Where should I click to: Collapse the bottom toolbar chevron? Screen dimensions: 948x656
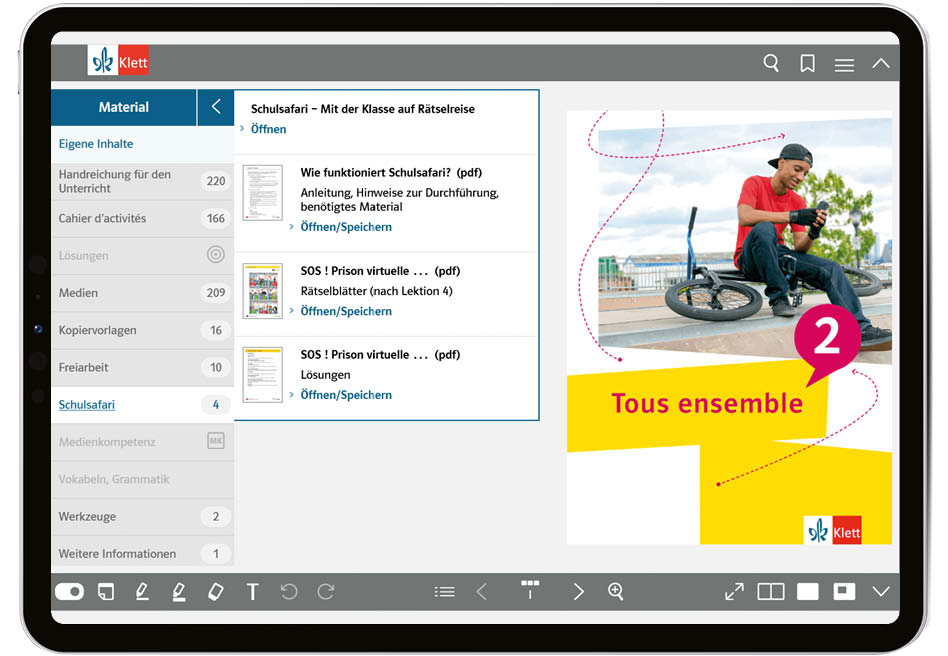[x=881, y=591]
